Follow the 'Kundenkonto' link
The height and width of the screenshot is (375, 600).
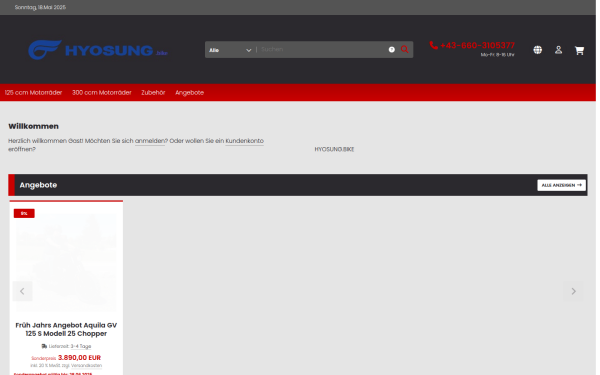(x=245, y=141)
